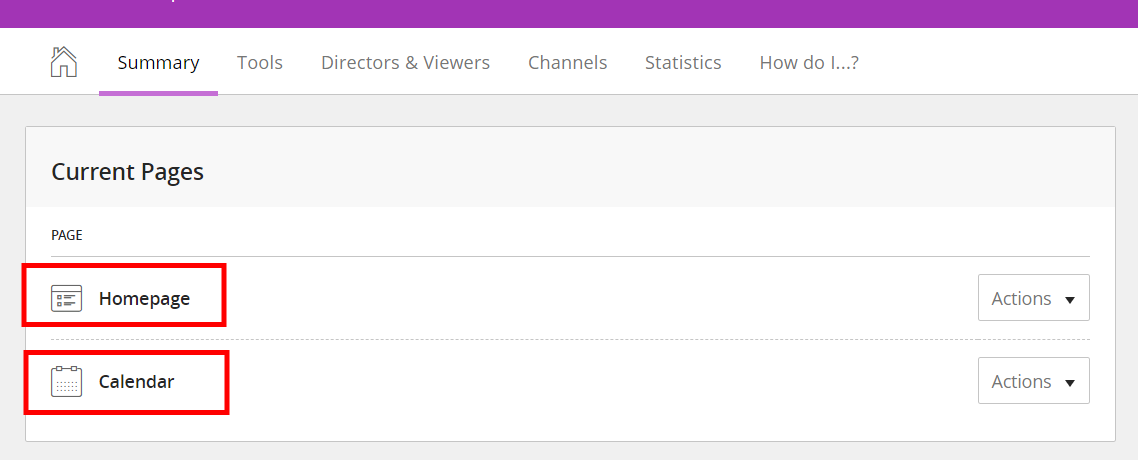Click the Homepage page layout icon
The width and height of the screenshot is (1138, 460).
[66, 298]
